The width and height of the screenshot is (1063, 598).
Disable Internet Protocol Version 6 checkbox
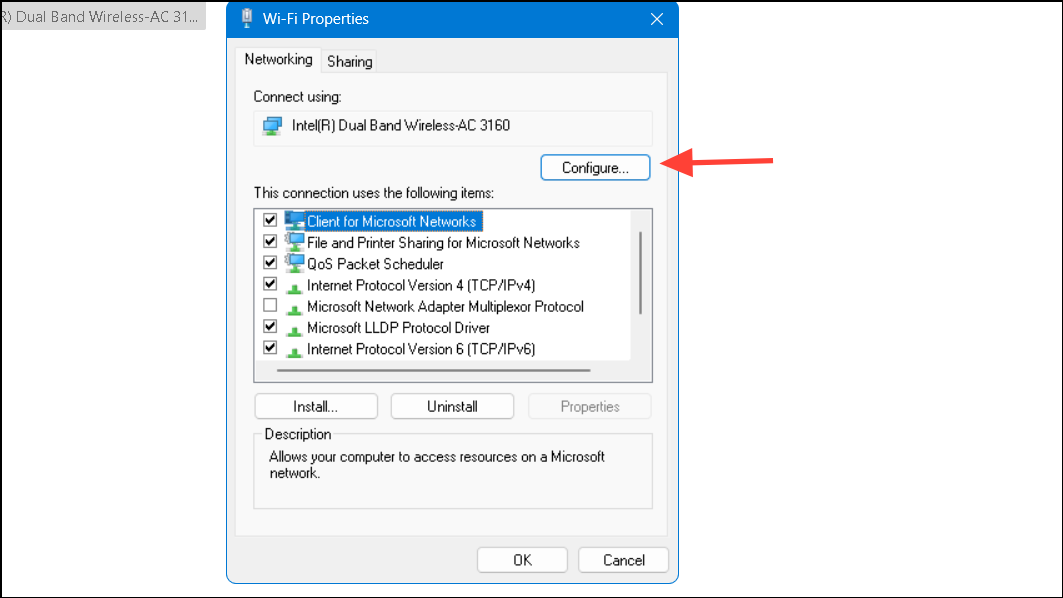click(269, 348)
